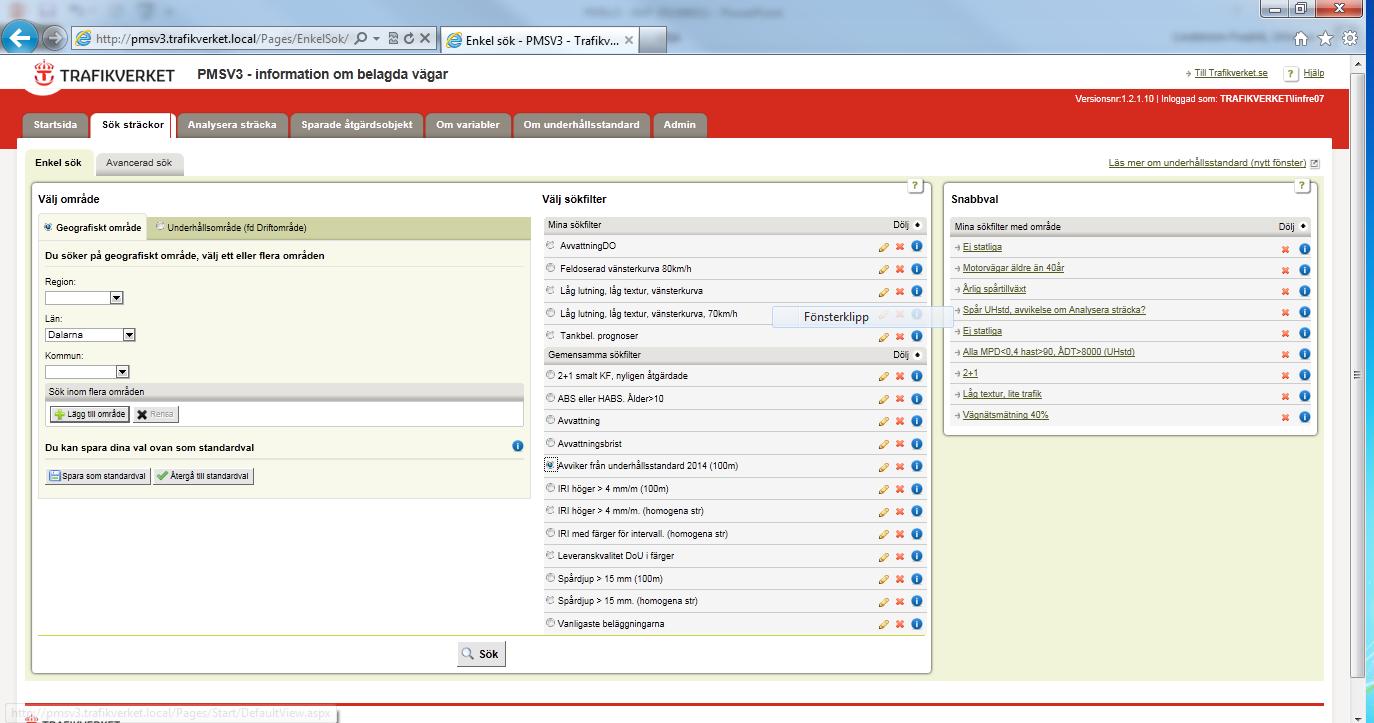Screen dimensions: 1374x723
Task: Delete IRI med färger för intervall filter
Action: [900, 534]
